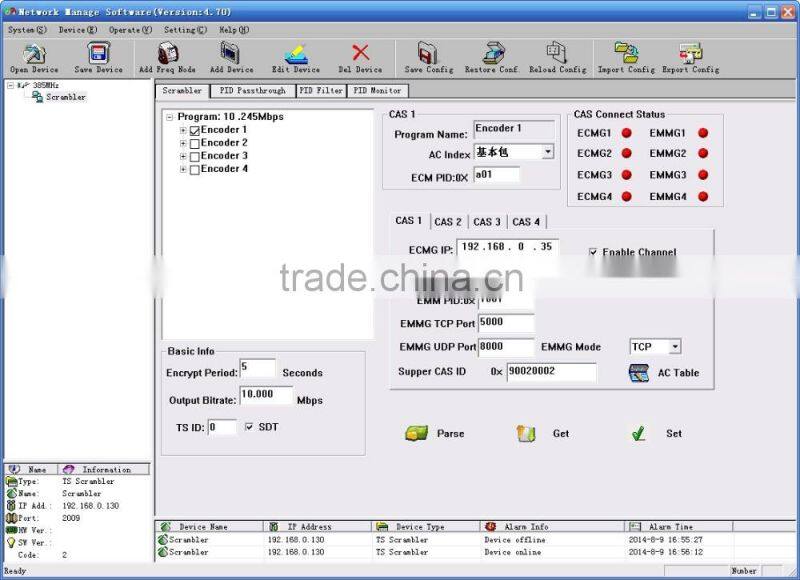The height and width of the screenshot is (580, 800).
Task: Switch to the CAS 2 tab
Action: 448,222
